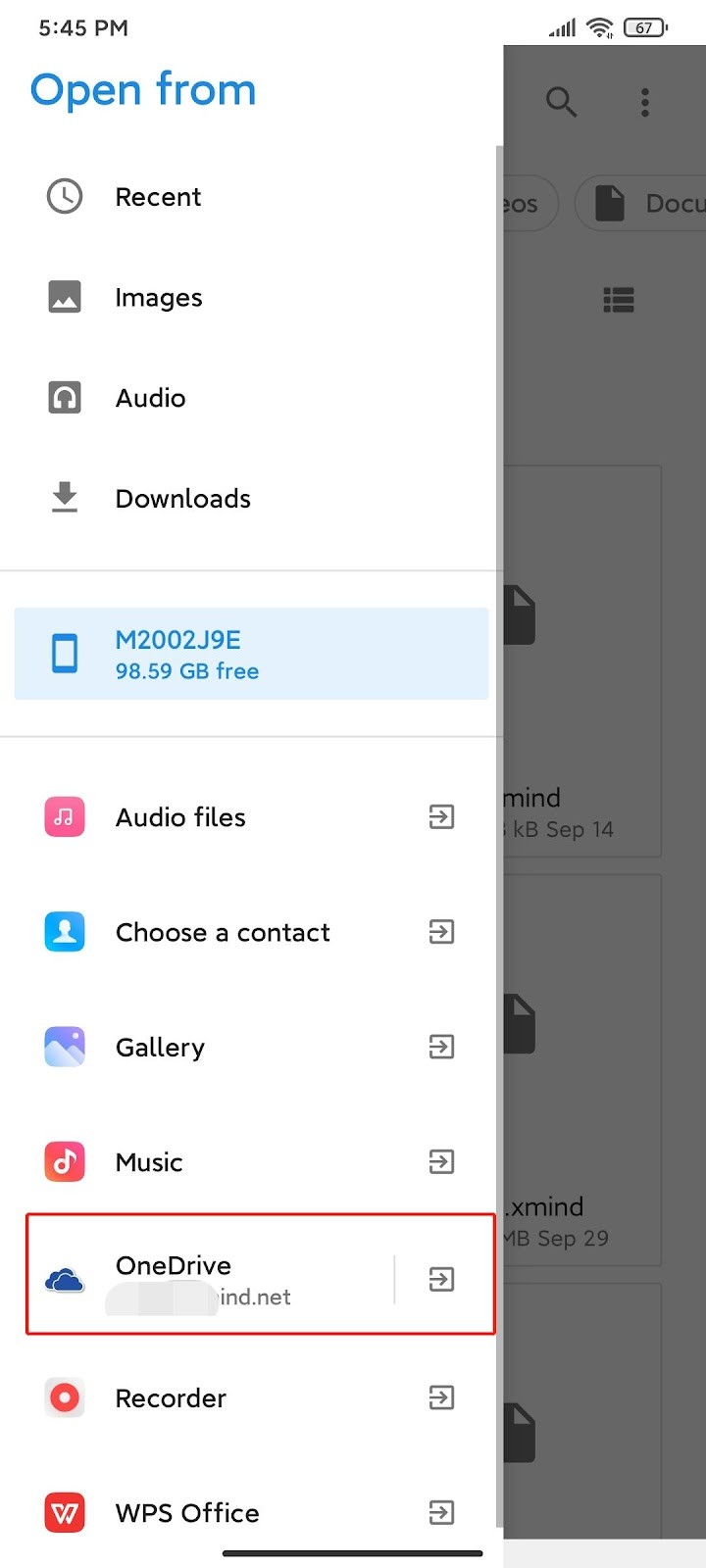Select the Documents filter chip
The image size is (706, 1568).
coord(642,204)
